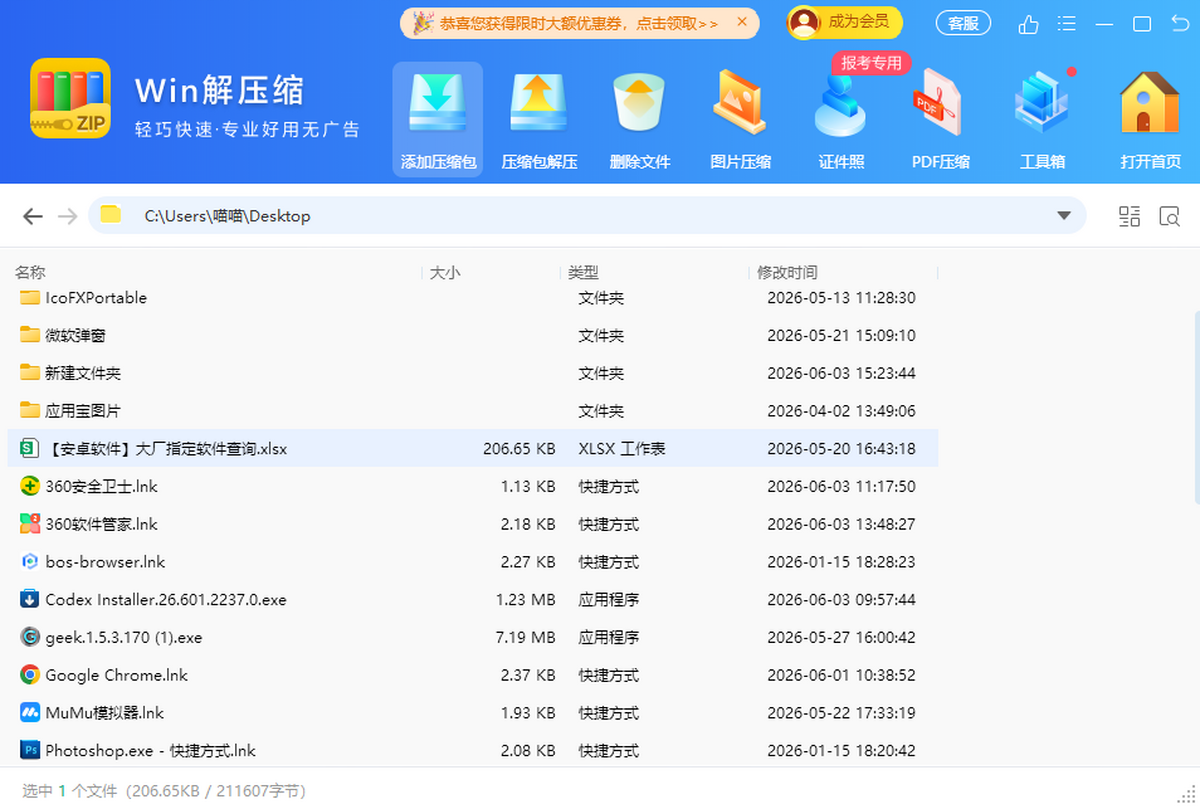This screenshot has height=809, width=1200.
Task: Click the 添加压缩包 toolbar icon
Action: pos(437,104)
